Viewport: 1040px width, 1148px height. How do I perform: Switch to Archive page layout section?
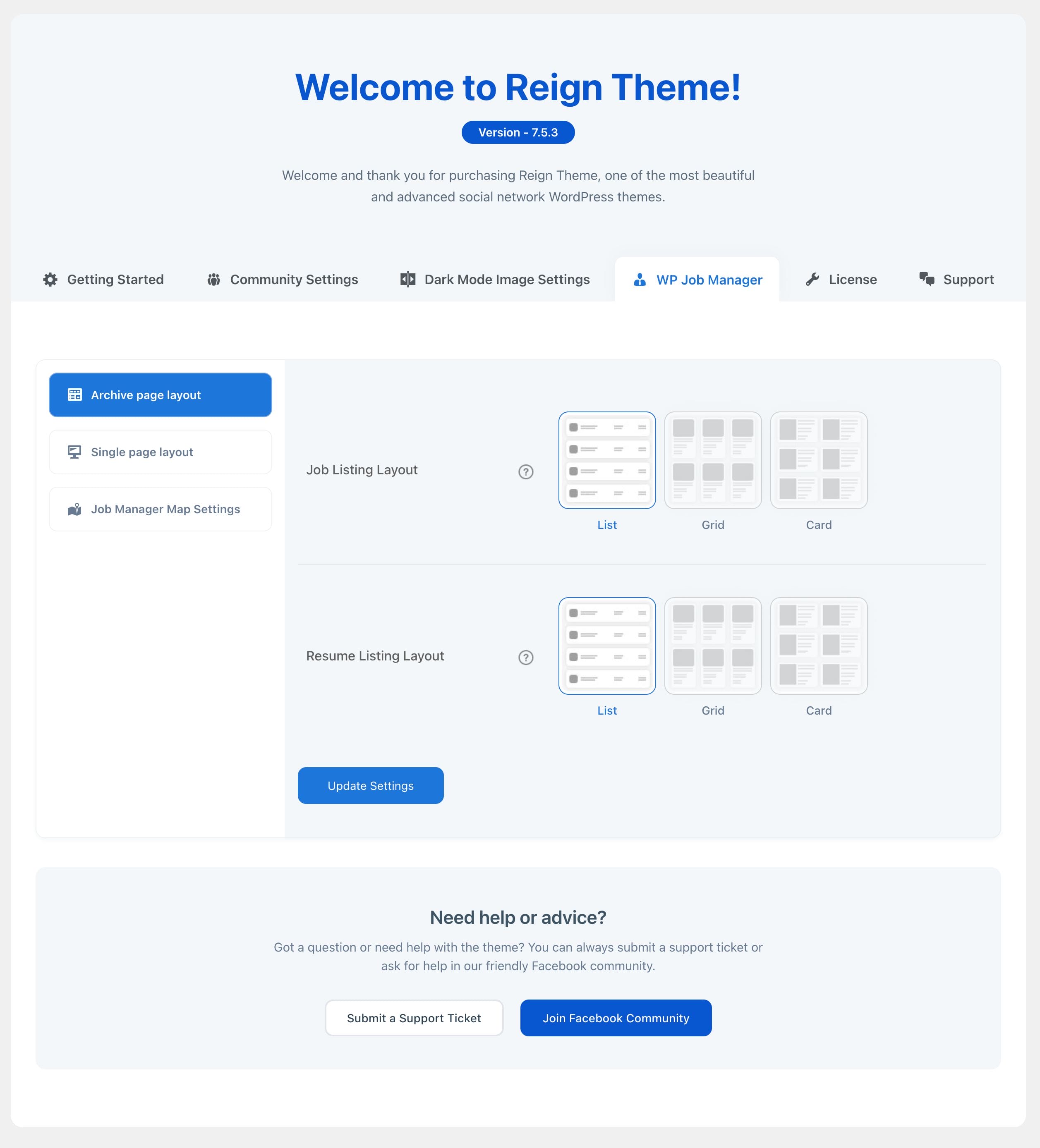(160, 395)
